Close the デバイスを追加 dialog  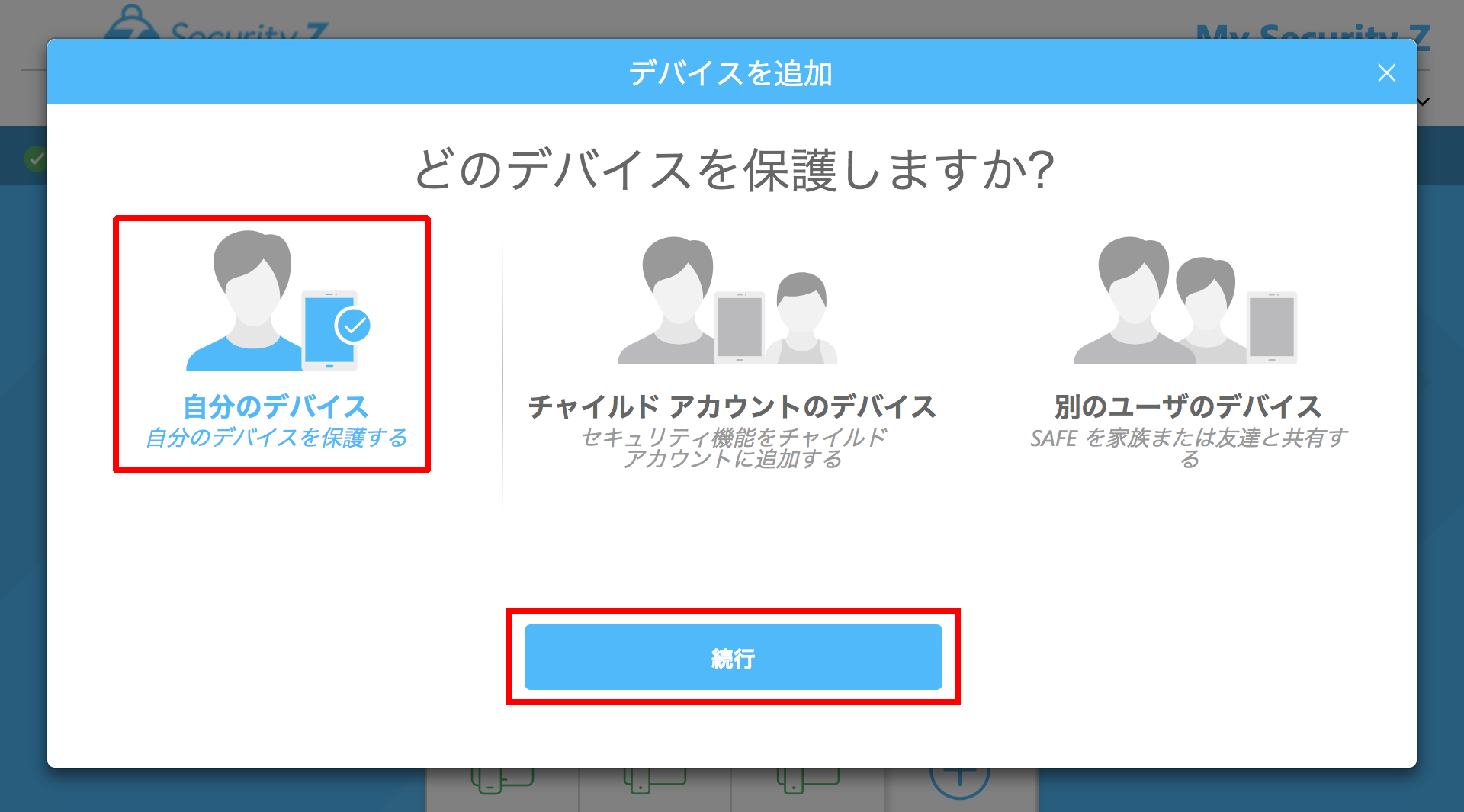pyautogui.click(x=1386, y=73)
